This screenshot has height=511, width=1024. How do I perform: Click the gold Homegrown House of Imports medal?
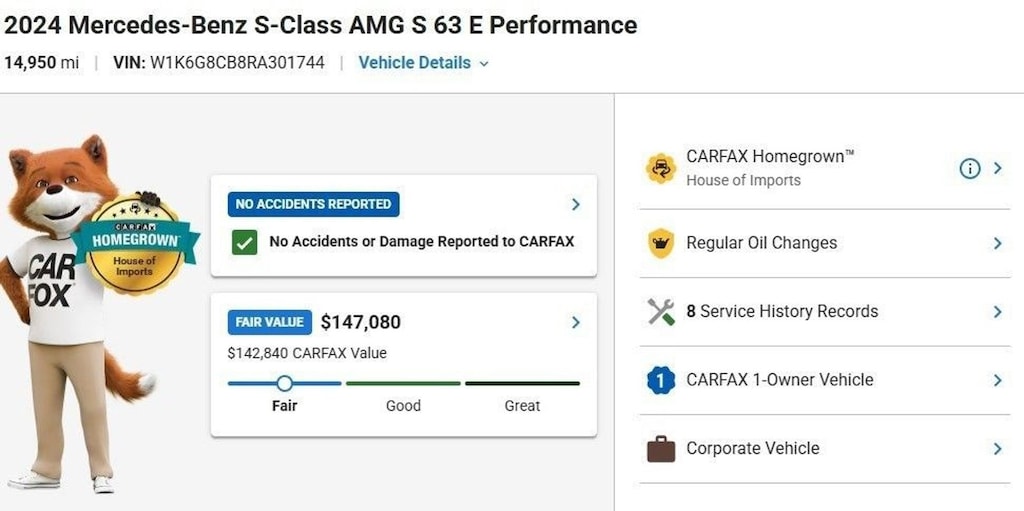point(135,244)
